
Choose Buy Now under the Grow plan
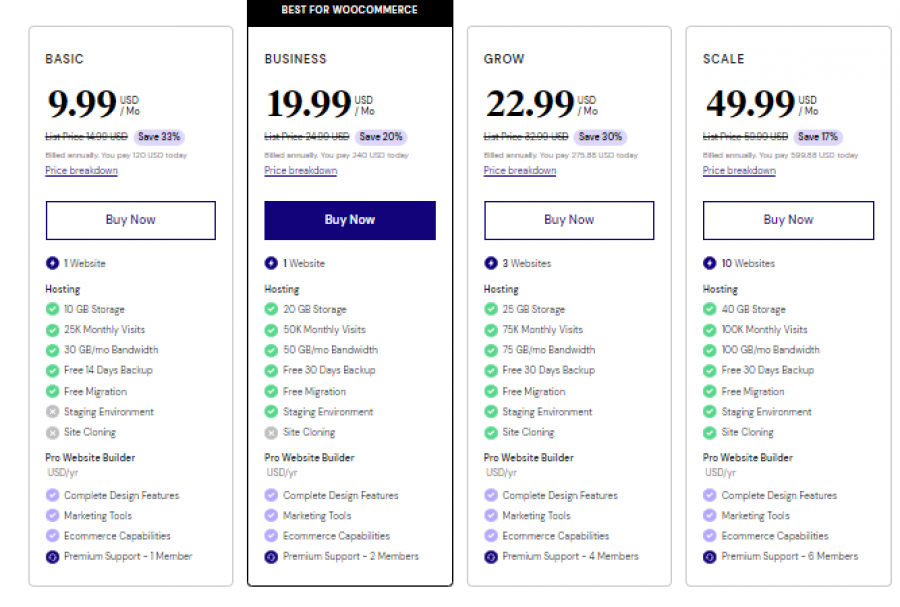(569, 220)
